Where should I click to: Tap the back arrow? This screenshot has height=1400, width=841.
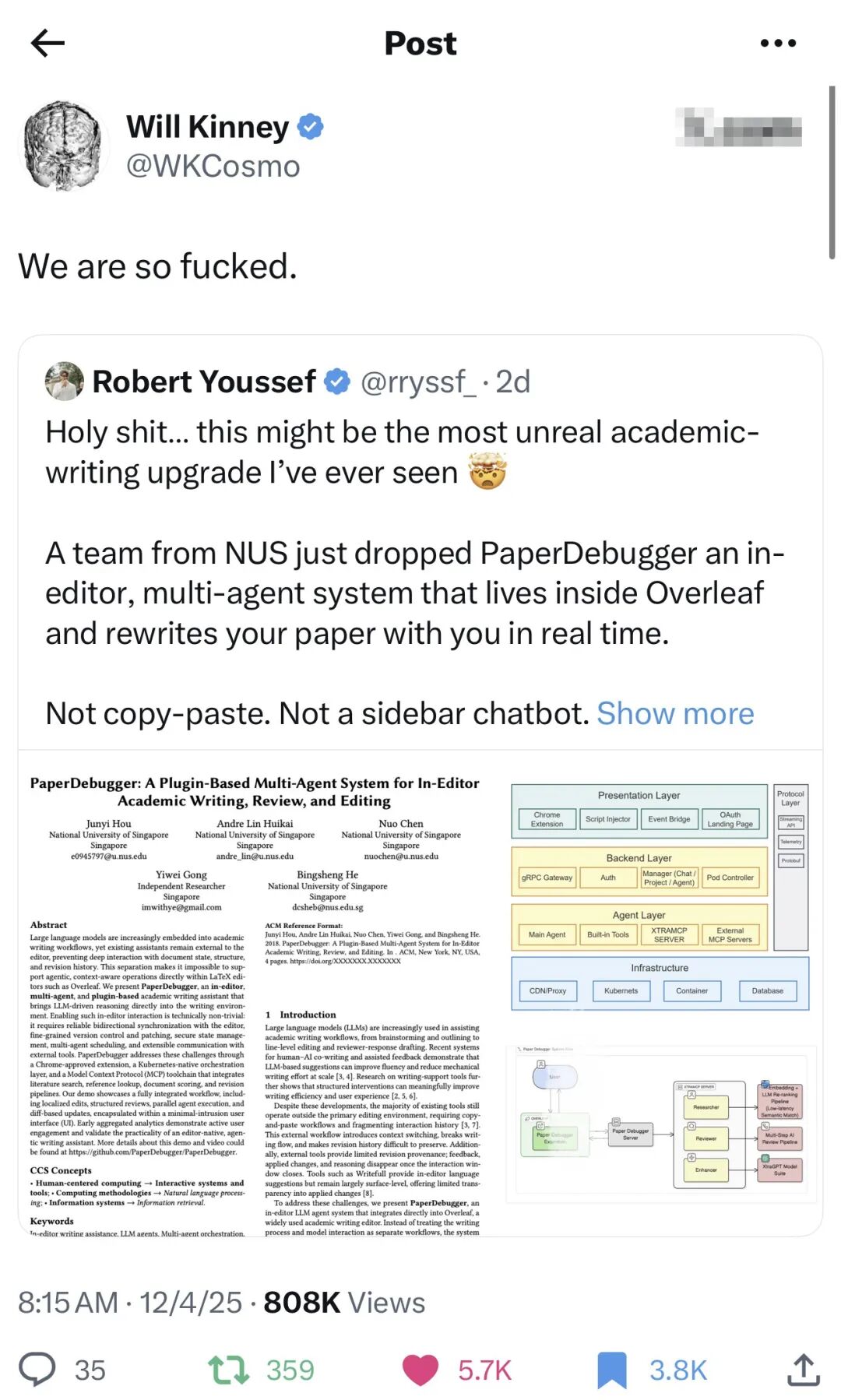[48, 44]
